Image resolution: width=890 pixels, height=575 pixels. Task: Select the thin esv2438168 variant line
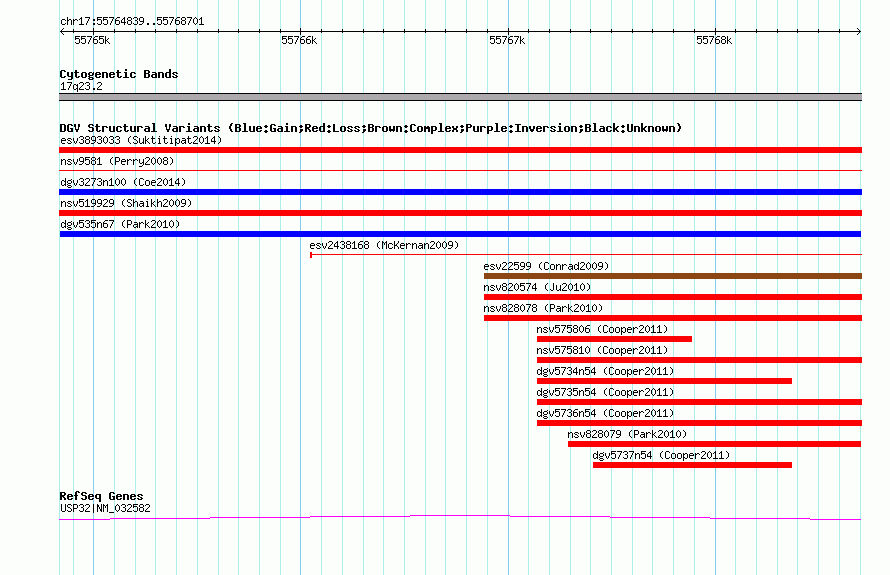click(x=586, y=255)
